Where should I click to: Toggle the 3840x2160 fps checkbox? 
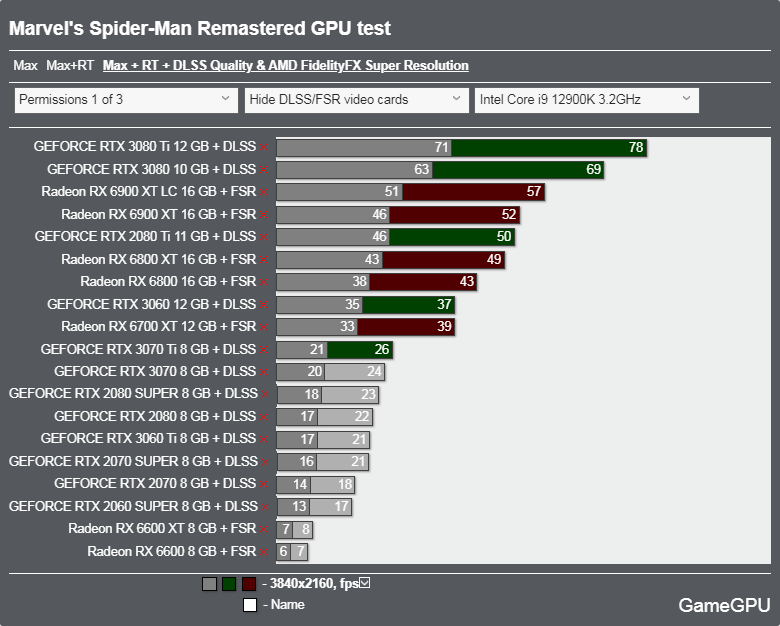point(365,583)
